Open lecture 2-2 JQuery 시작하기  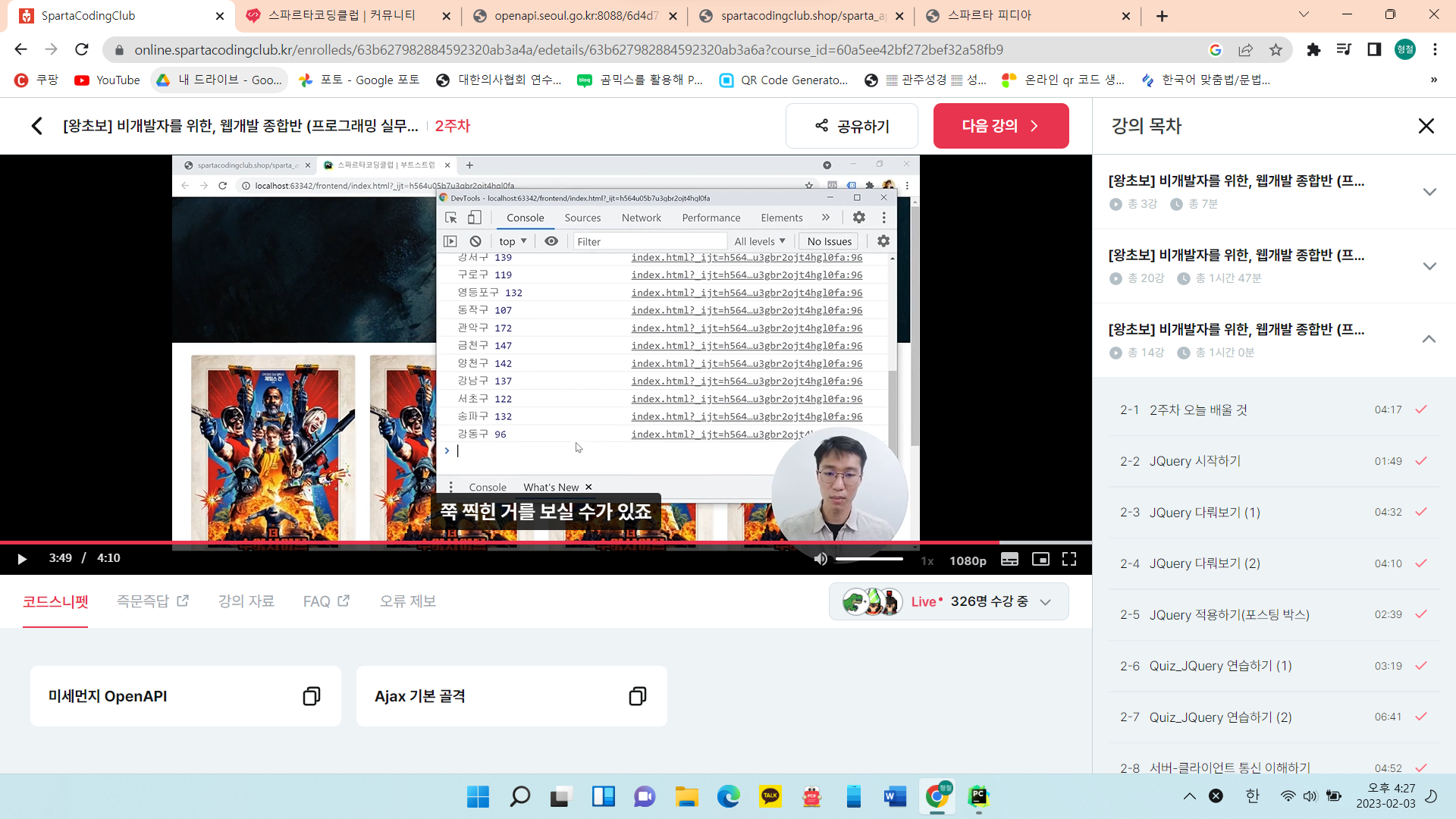point(1274,461)
